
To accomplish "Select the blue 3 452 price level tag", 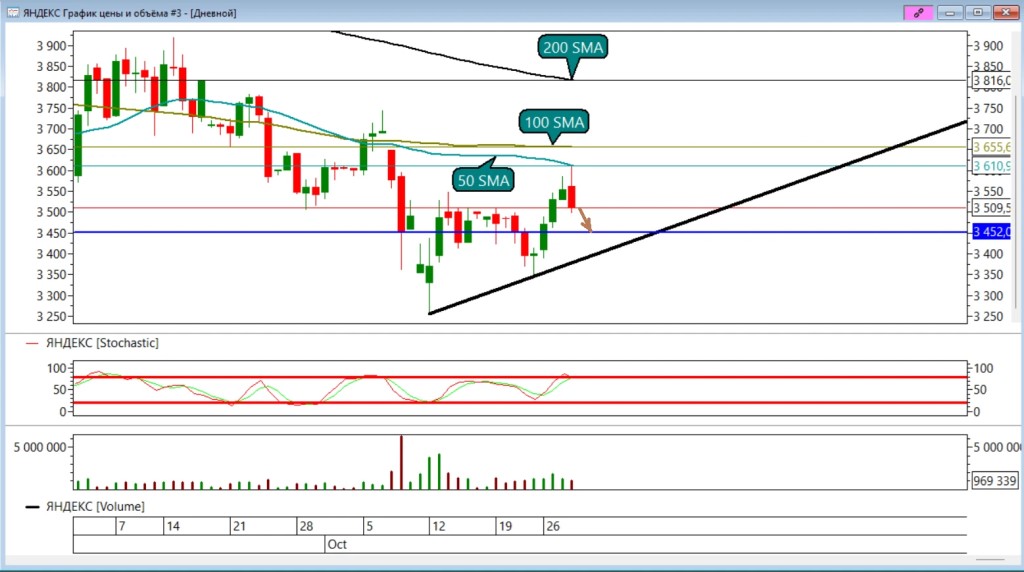I will tap(991, 232).
